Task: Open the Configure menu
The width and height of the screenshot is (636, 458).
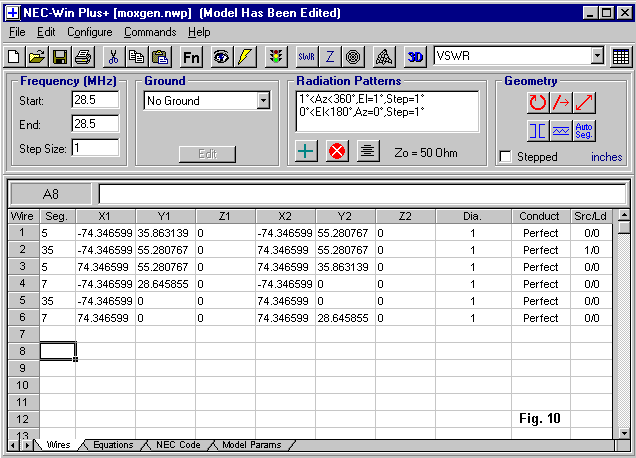Action: (x=90, y=32)
